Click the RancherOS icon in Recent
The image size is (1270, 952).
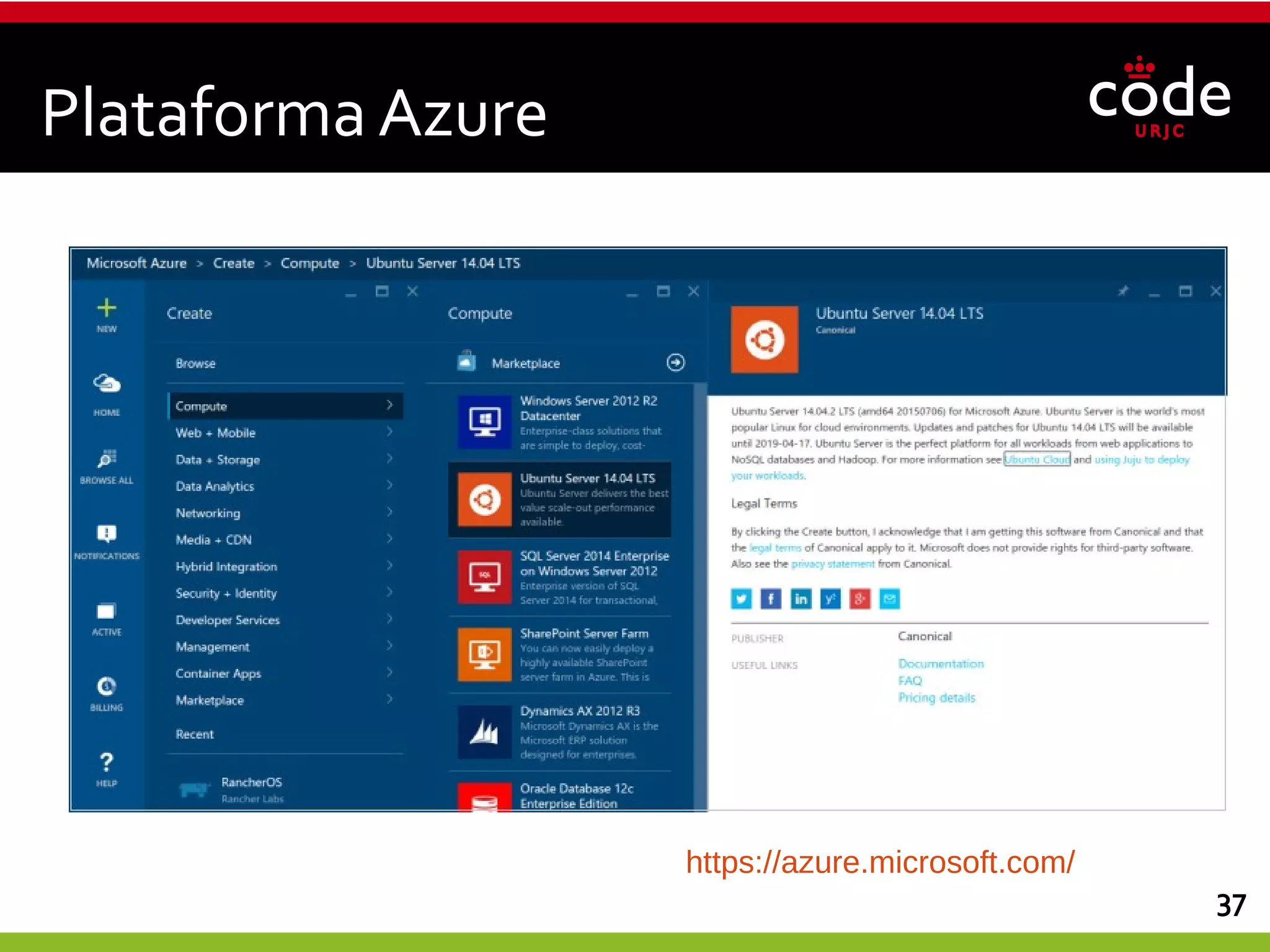coord(193,789)
